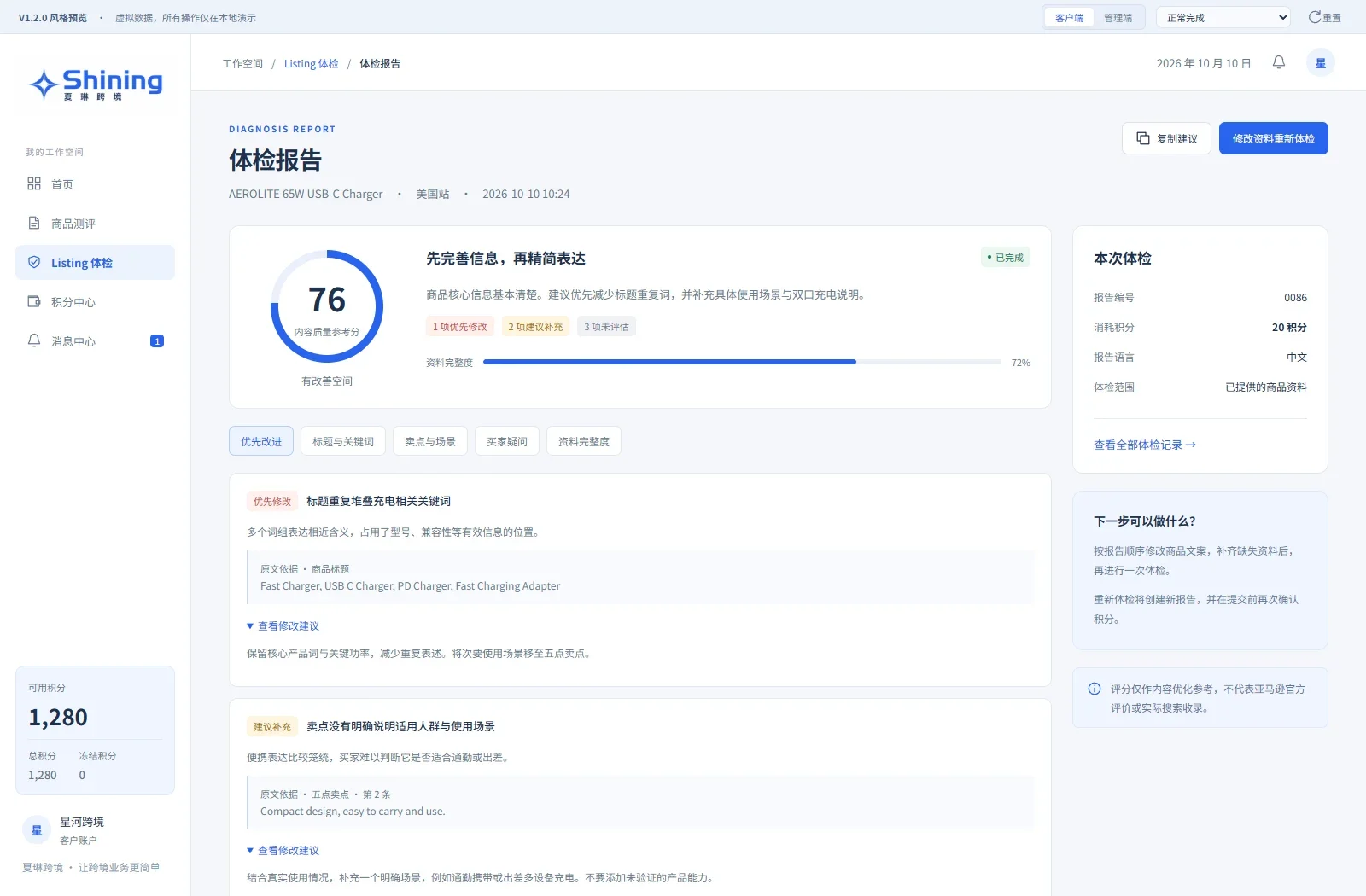The height and width of the screenshot is (896, 1366).
Task: Click the copy icon on 复制建议
Action: (x=1143, y=138)
